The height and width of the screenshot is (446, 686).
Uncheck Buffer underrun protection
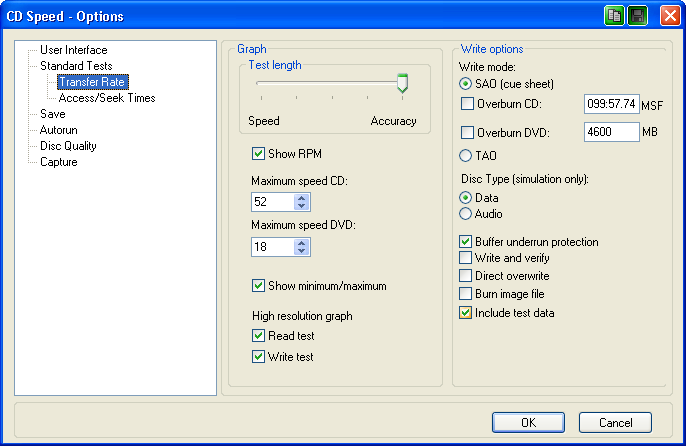466,242
